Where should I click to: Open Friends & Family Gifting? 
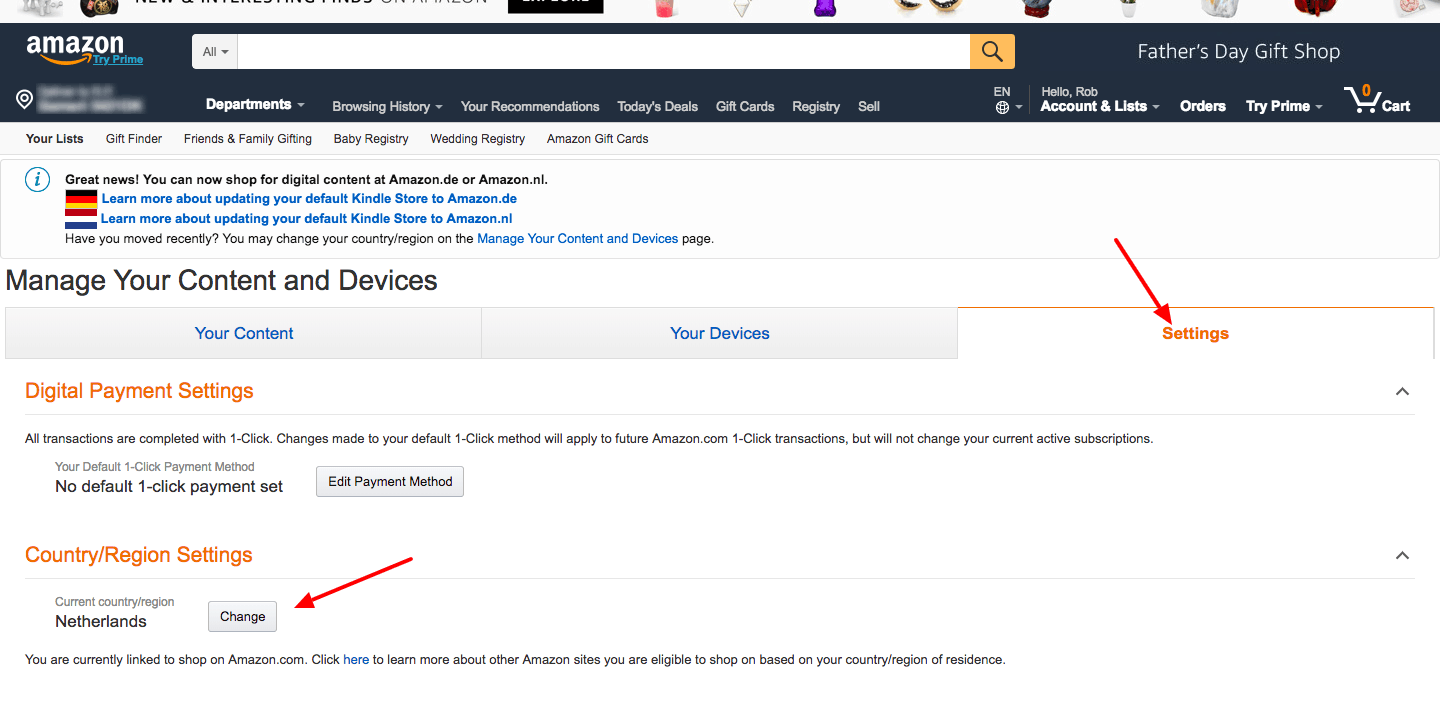click(248, 139)
